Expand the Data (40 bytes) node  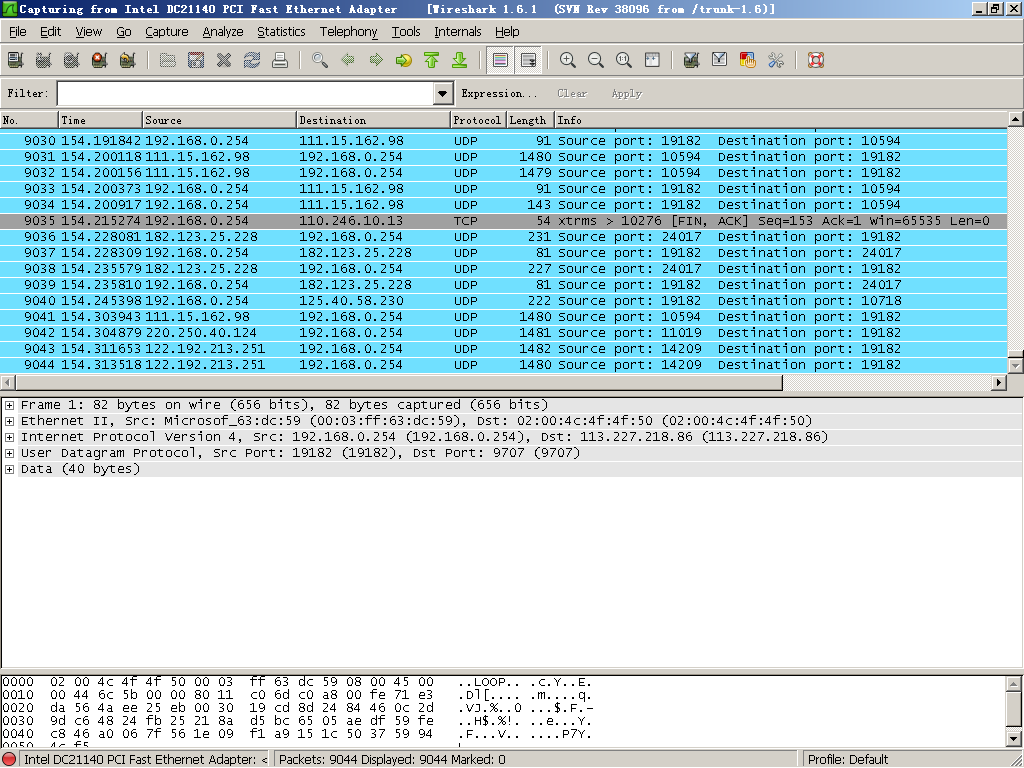(10, 469)
